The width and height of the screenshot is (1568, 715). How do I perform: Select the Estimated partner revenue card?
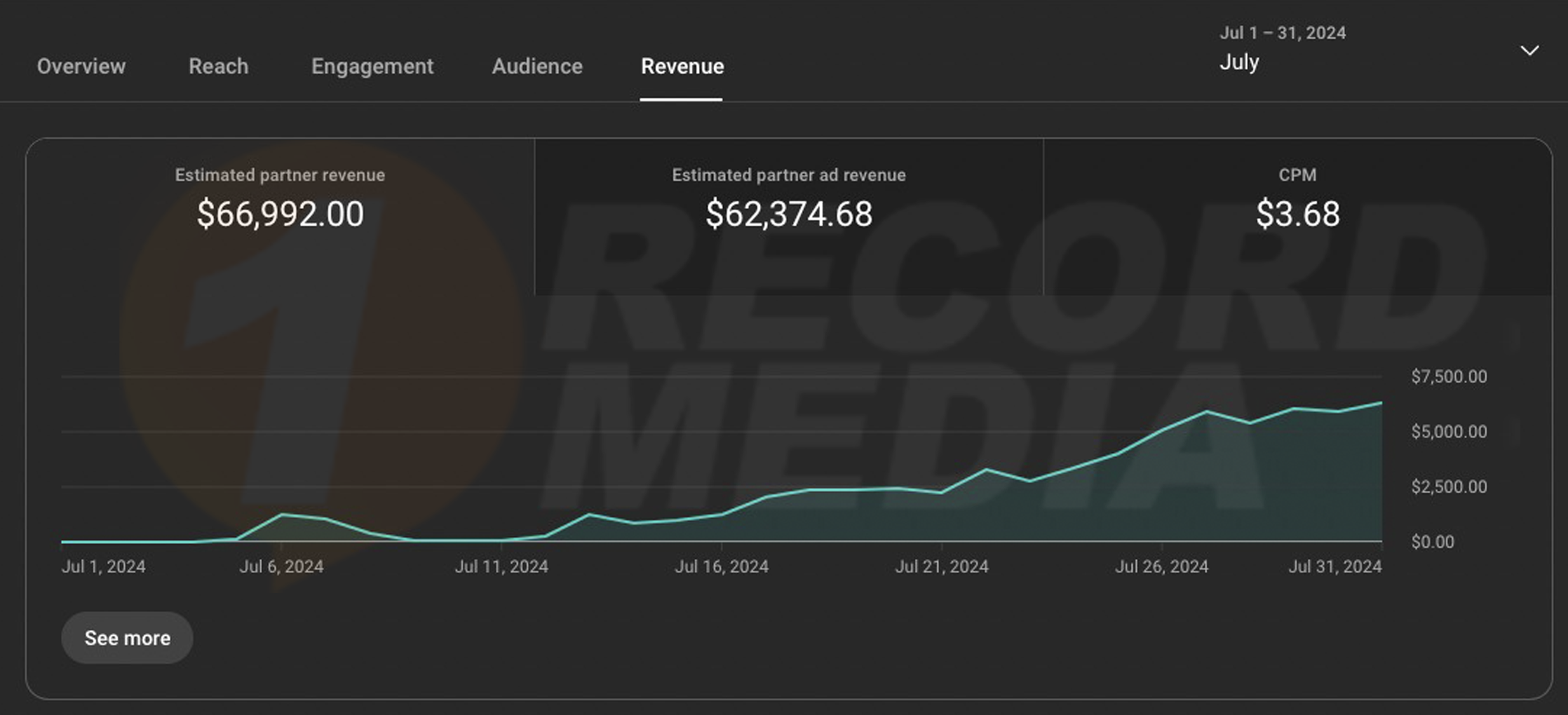click(280, 175)
